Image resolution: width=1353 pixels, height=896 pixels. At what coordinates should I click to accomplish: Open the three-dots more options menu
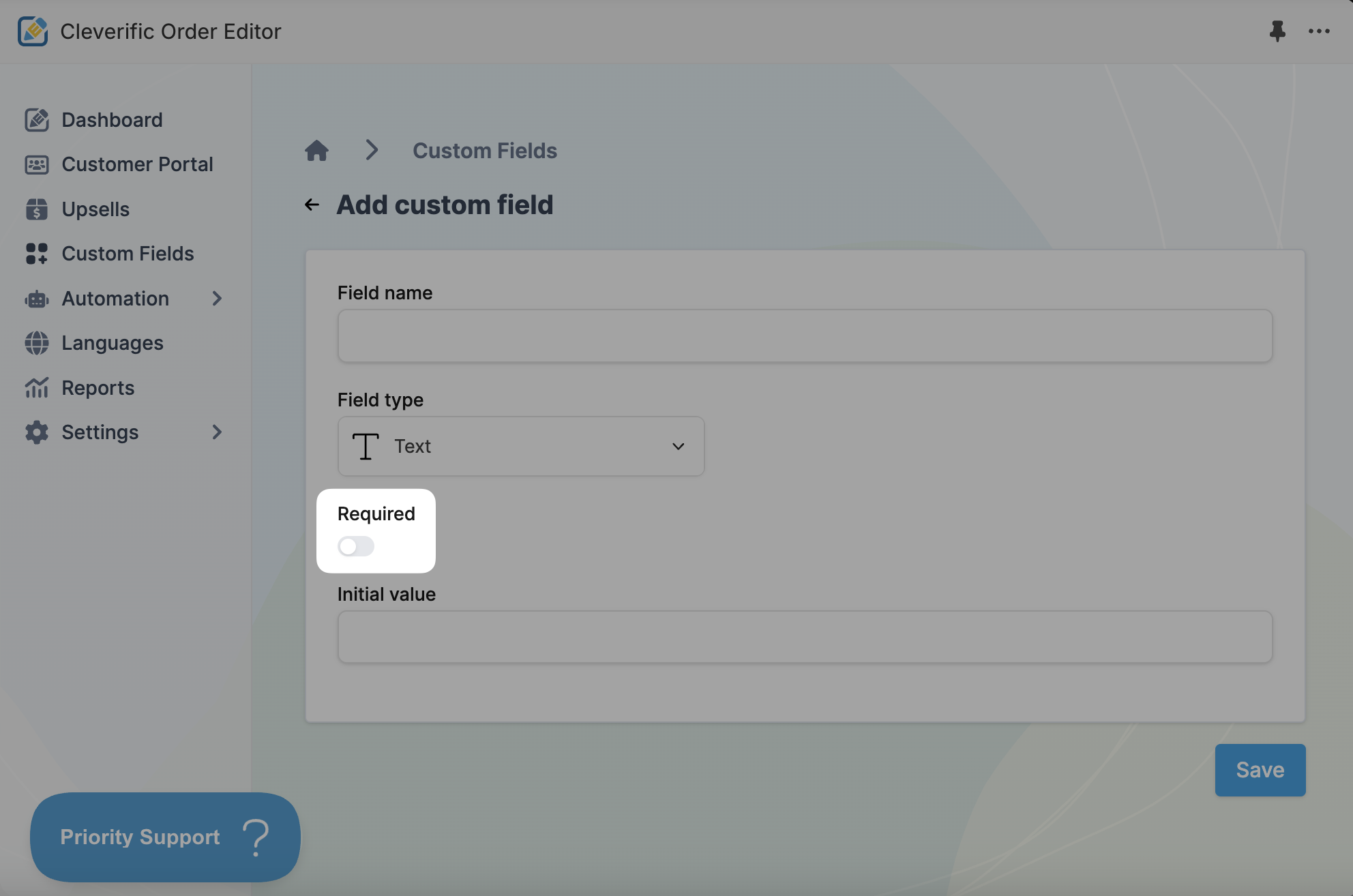(x=1319, y=31)
